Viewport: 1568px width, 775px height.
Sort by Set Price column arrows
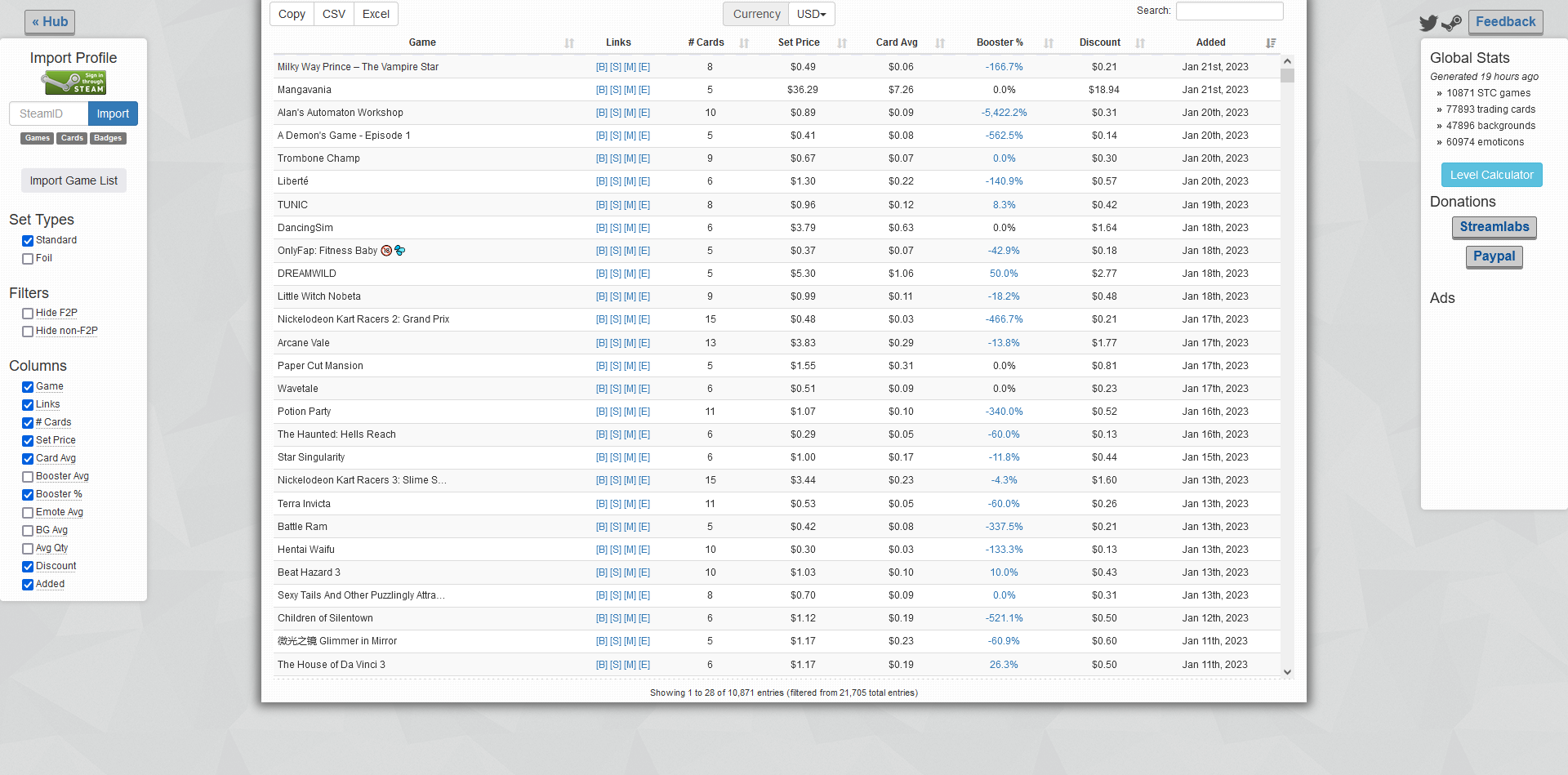(842, 42)
